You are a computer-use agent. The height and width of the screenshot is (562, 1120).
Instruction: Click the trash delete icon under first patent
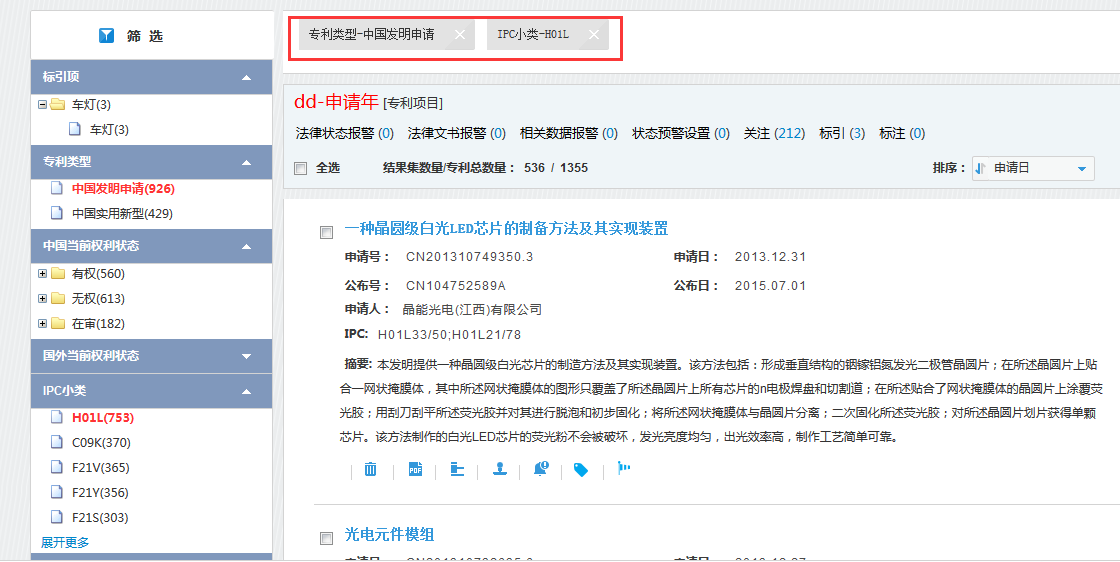click(x=371, y=469)
